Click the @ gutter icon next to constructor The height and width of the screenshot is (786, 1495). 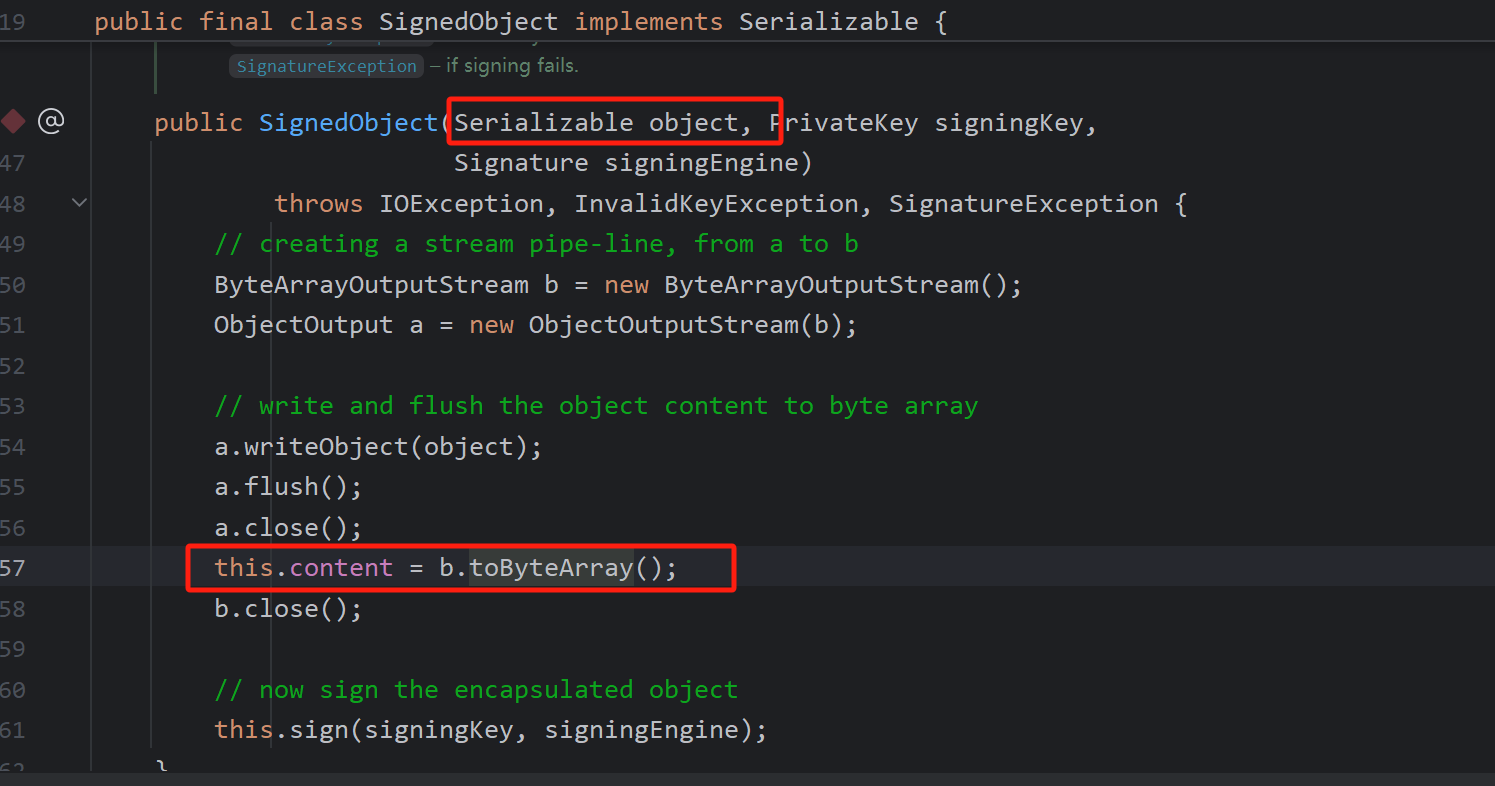tap(50, 122)
